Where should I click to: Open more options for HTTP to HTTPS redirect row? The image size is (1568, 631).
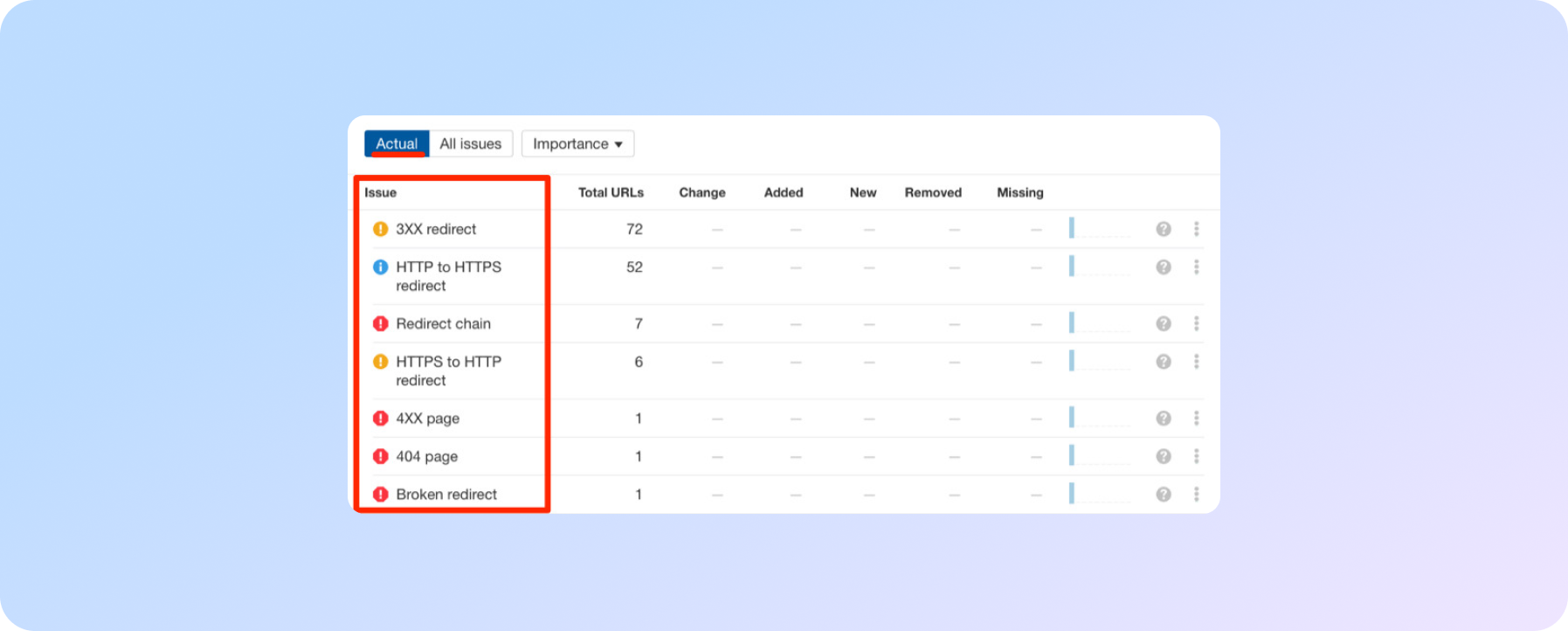[1197, 267]
